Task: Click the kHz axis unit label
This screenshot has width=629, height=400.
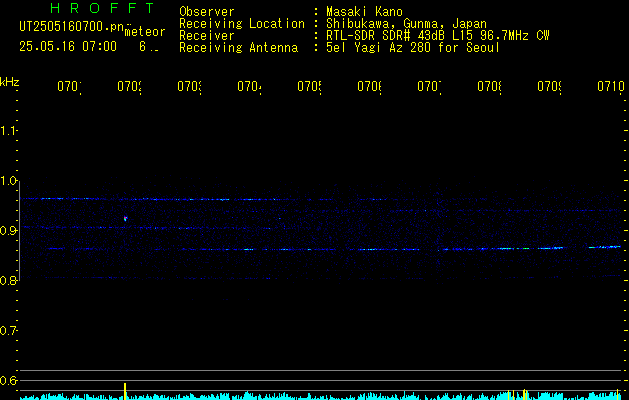Action: [x=9, y=82]
